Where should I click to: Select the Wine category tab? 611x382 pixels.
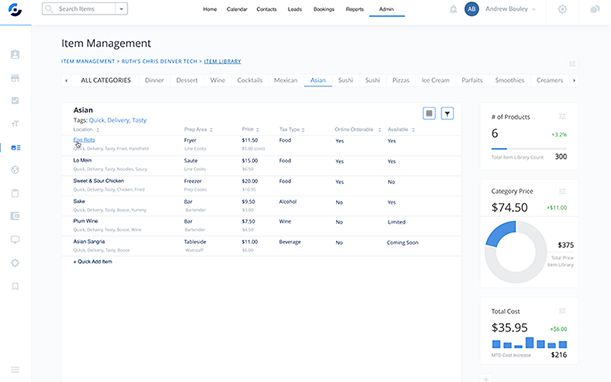point(217,80)
